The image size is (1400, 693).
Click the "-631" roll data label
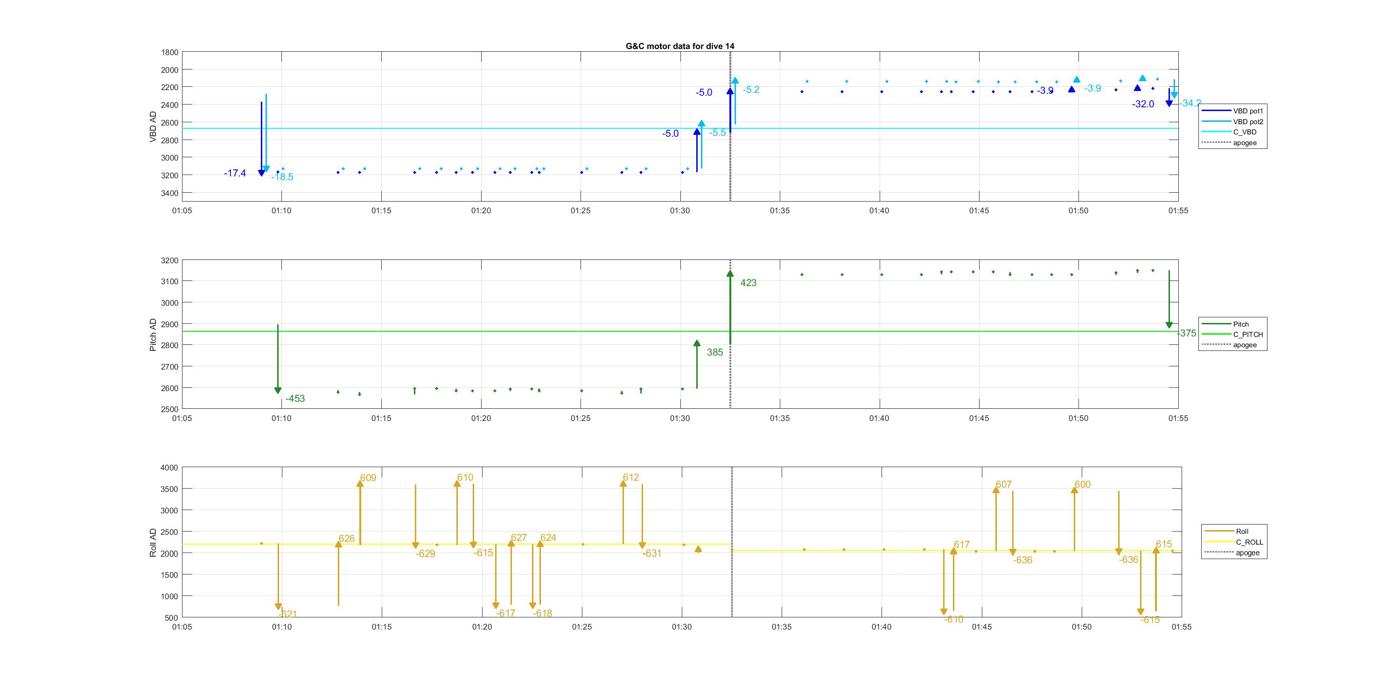[x=652, y=554]
